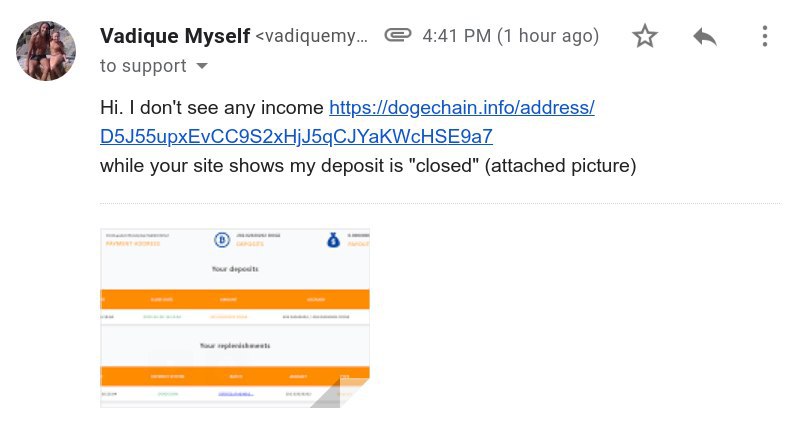Click the D5J55upxEvCC9S2xHjJ5qCJYaKWcHSE9a7 address link
Image resolution: width=786 pixels, height=434 pixels.
296,136
